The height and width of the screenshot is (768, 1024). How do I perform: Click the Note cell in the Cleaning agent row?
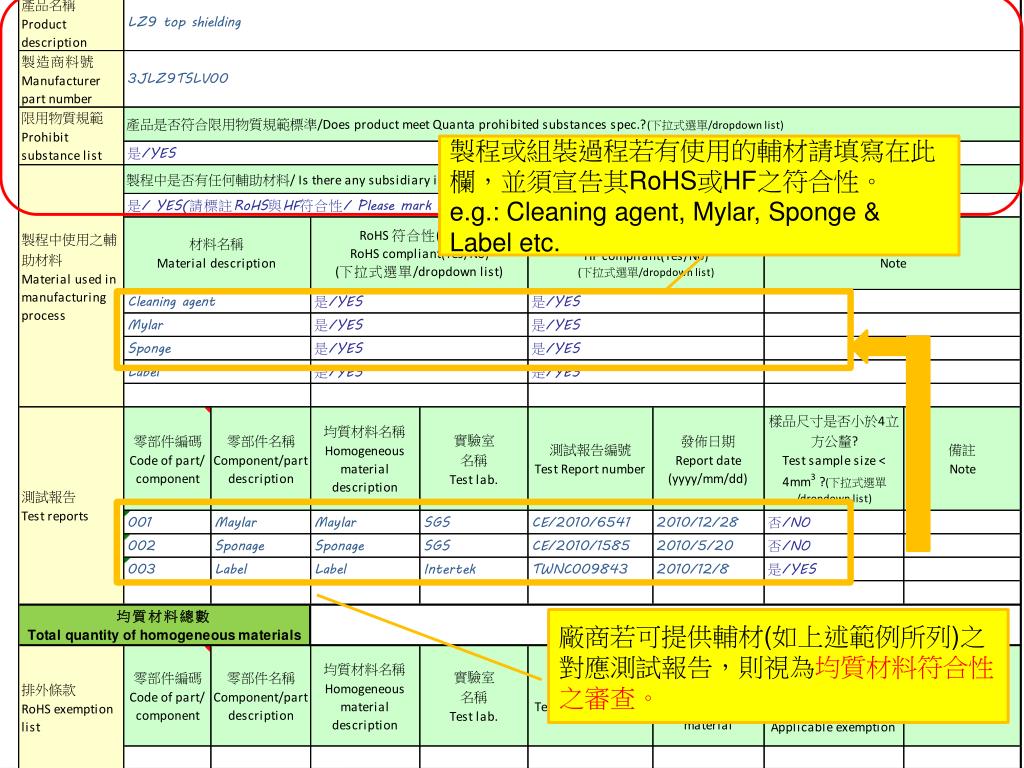coord(892,302)
